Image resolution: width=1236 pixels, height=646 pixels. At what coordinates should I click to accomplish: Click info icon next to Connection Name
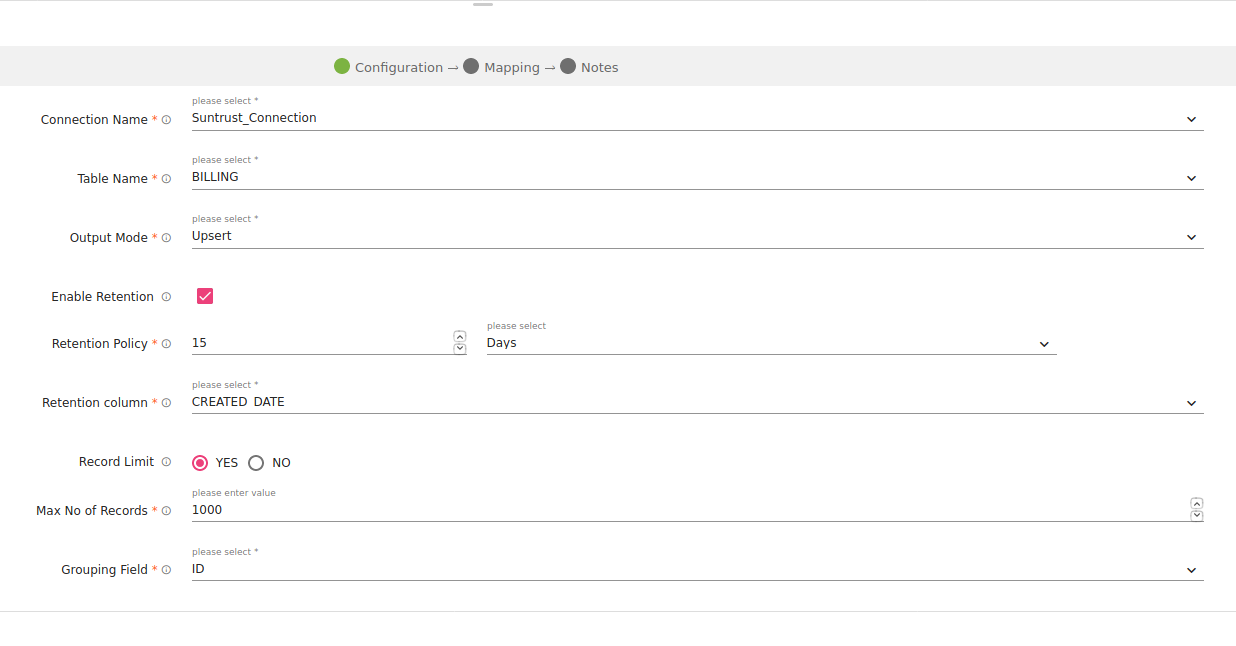coord(166,120)
